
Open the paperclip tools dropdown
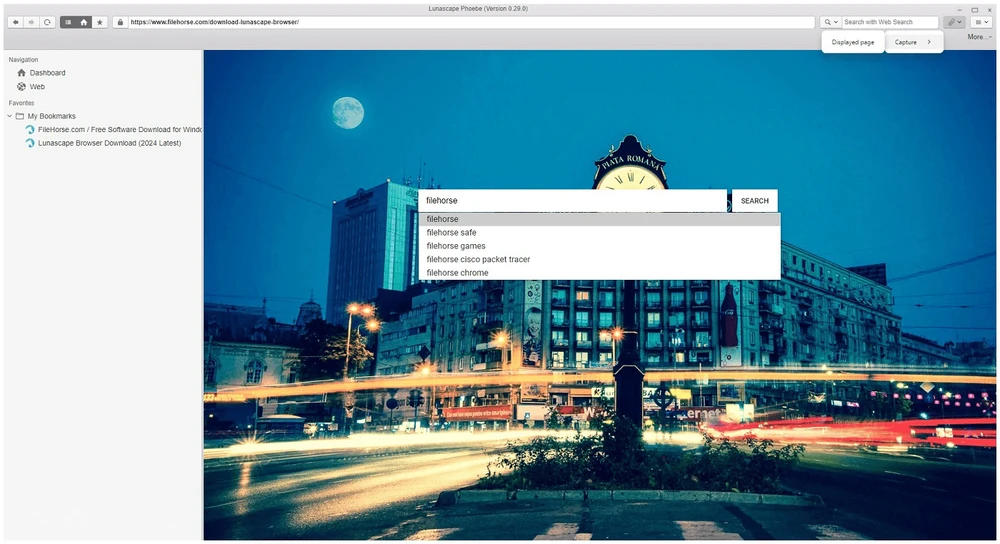point(955,22)
